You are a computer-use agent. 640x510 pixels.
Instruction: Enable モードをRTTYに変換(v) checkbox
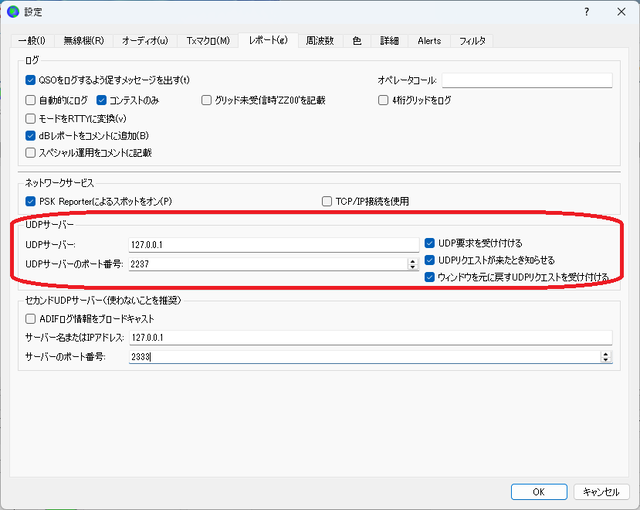coord(31,118)
